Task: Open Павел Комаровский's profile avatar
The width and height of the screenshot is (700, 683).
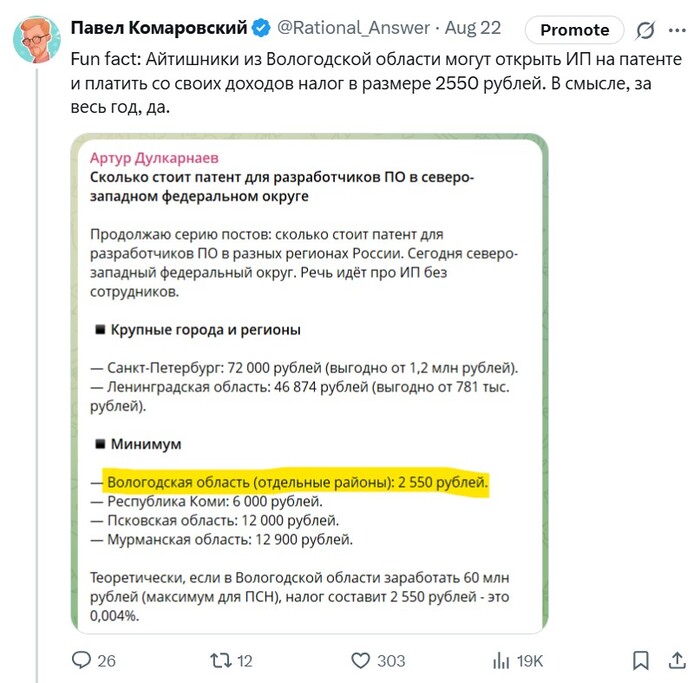Action: [x=36, y=38]
